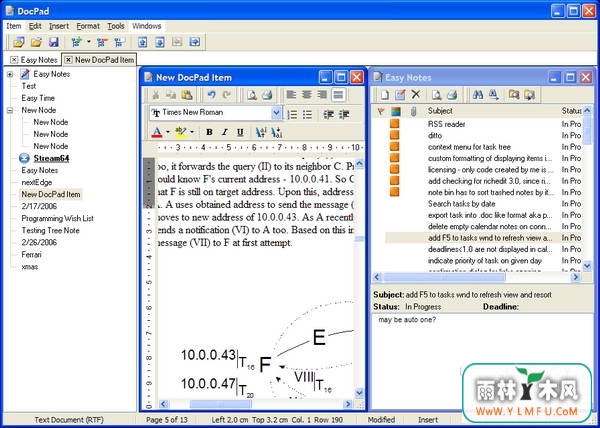Viewport: 600px width, 428px height.
Task: Switch to the Easy Notes document tab
Action: click(34, 60)
